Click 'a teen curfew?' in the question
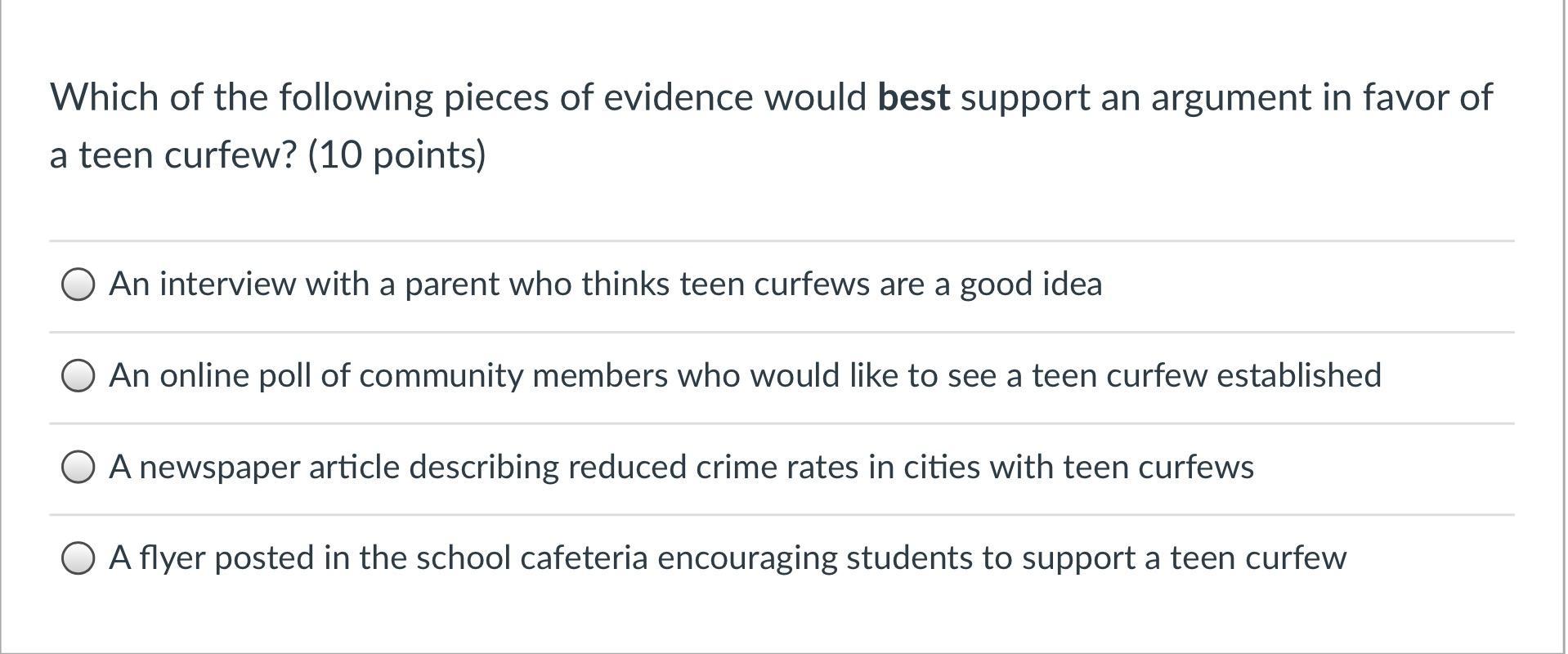This screenshot has width=1568, height=654. point(172,155)
